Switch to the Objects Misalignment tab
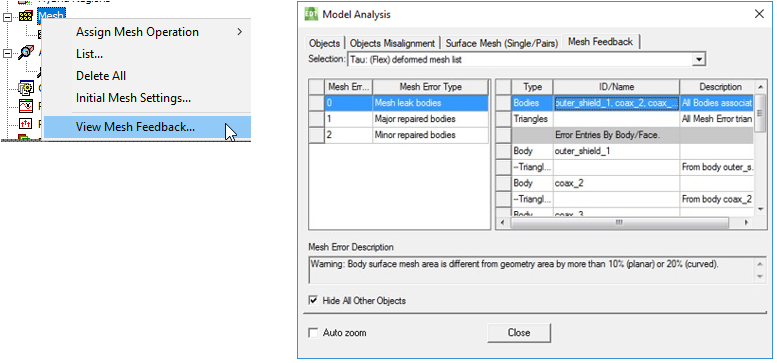This screenshot has height=363, width=777. (x=392, y=43)
